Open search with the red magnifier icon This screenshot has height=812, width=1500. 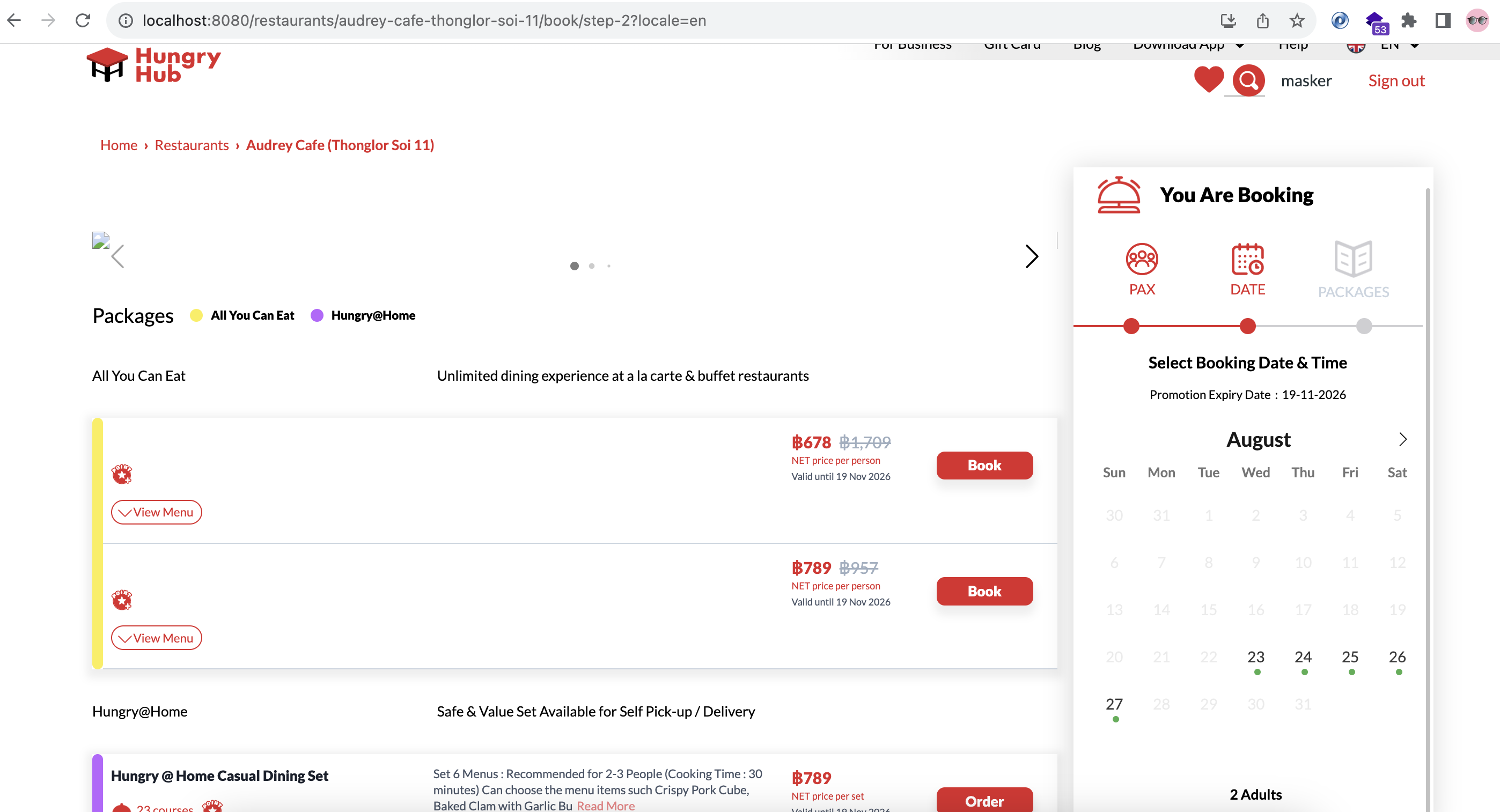pyautogui.click(x=1248, y=80)
